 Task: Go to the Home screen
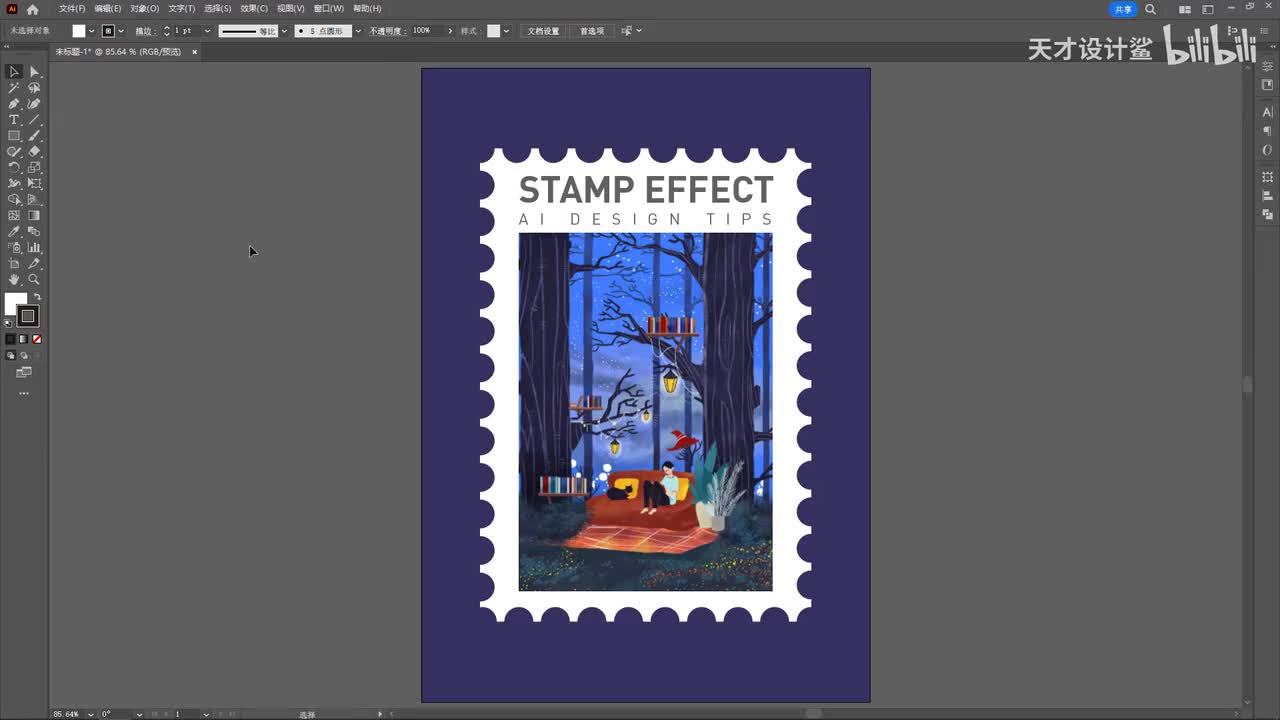click(32, 9)
